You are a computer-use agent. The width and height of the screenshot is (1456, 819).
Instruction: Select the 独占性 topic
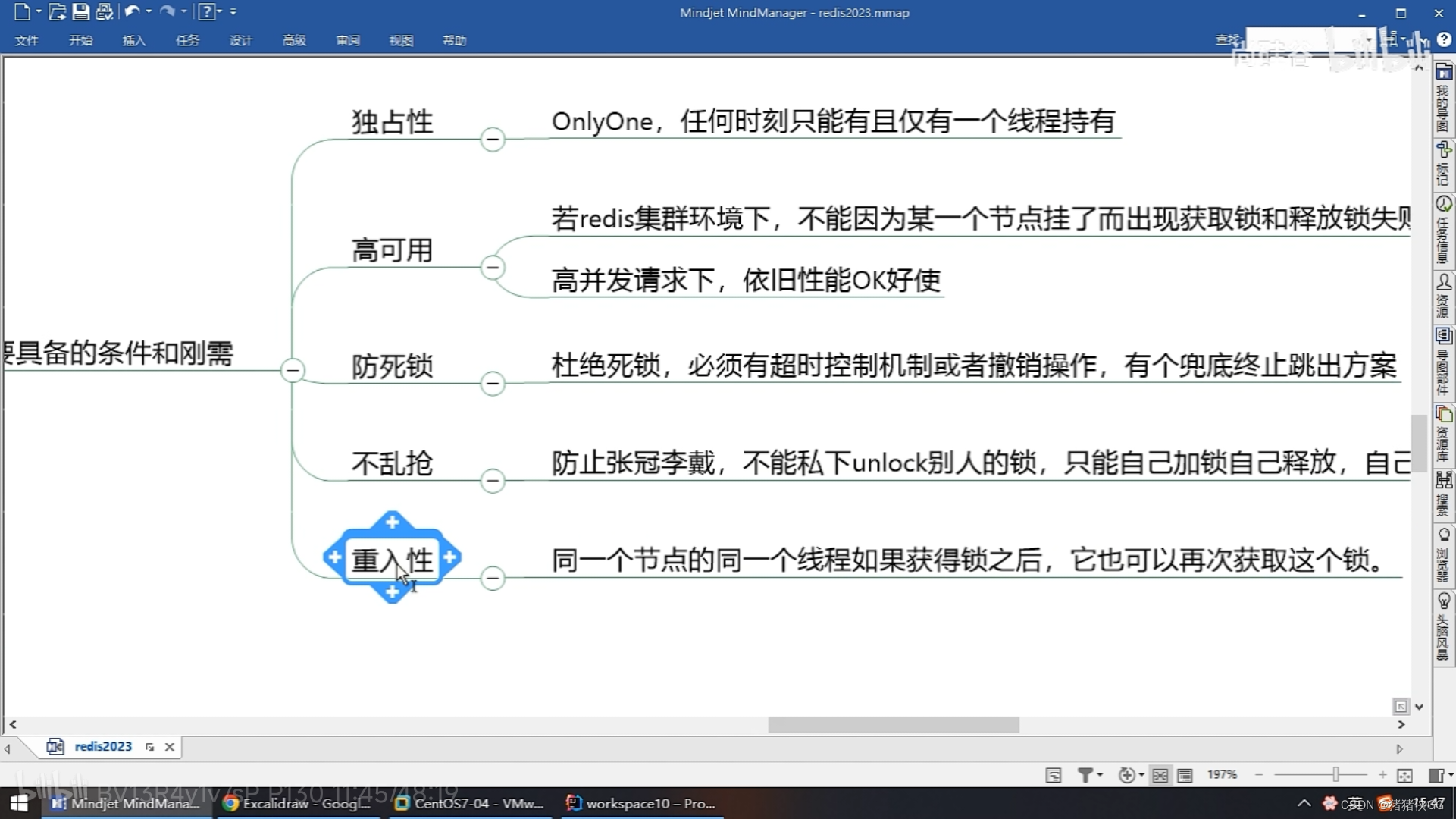point(392,122)
